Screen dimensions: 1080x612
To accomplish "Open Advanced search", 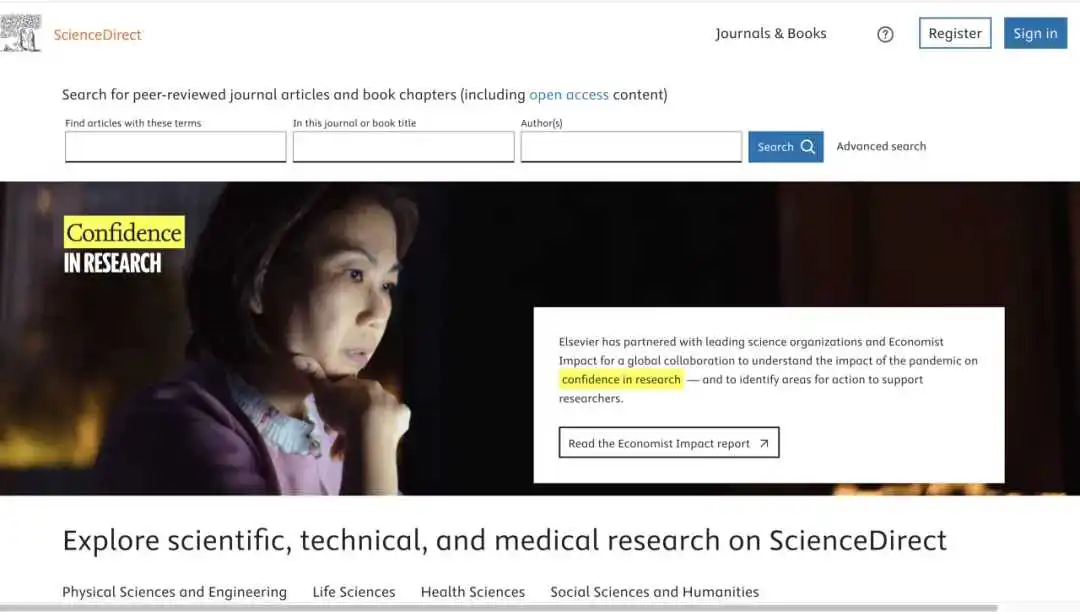I will 881,146.
